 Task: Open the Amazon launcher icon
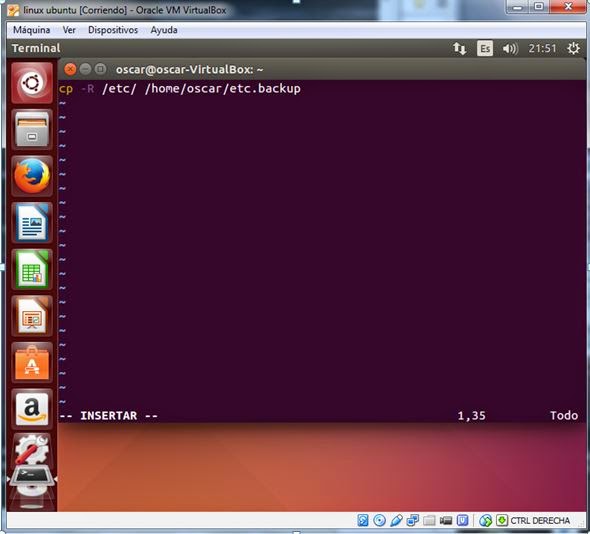click(x=32, y=409)
